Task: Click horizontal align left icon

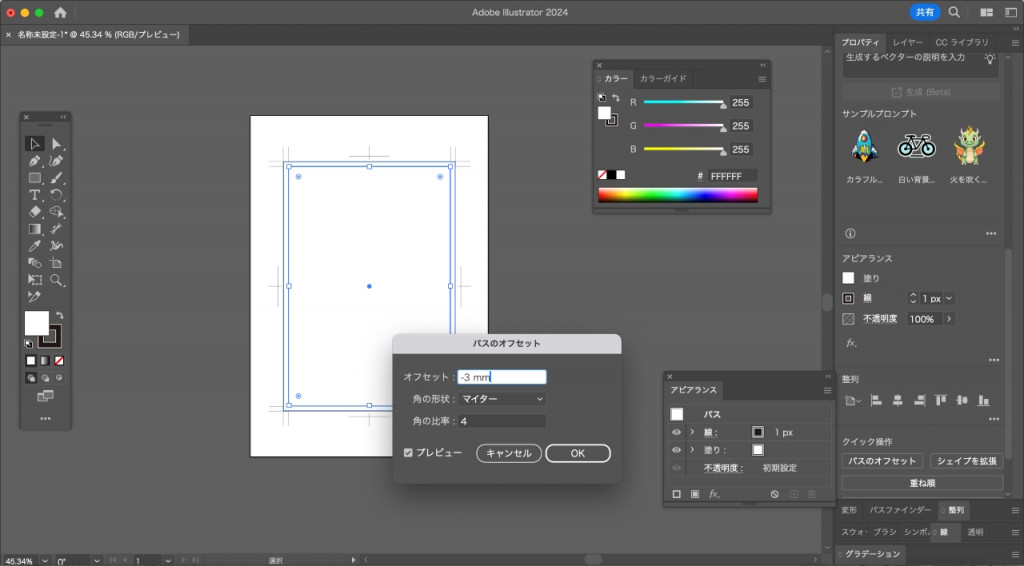Action: pos(876,400)
